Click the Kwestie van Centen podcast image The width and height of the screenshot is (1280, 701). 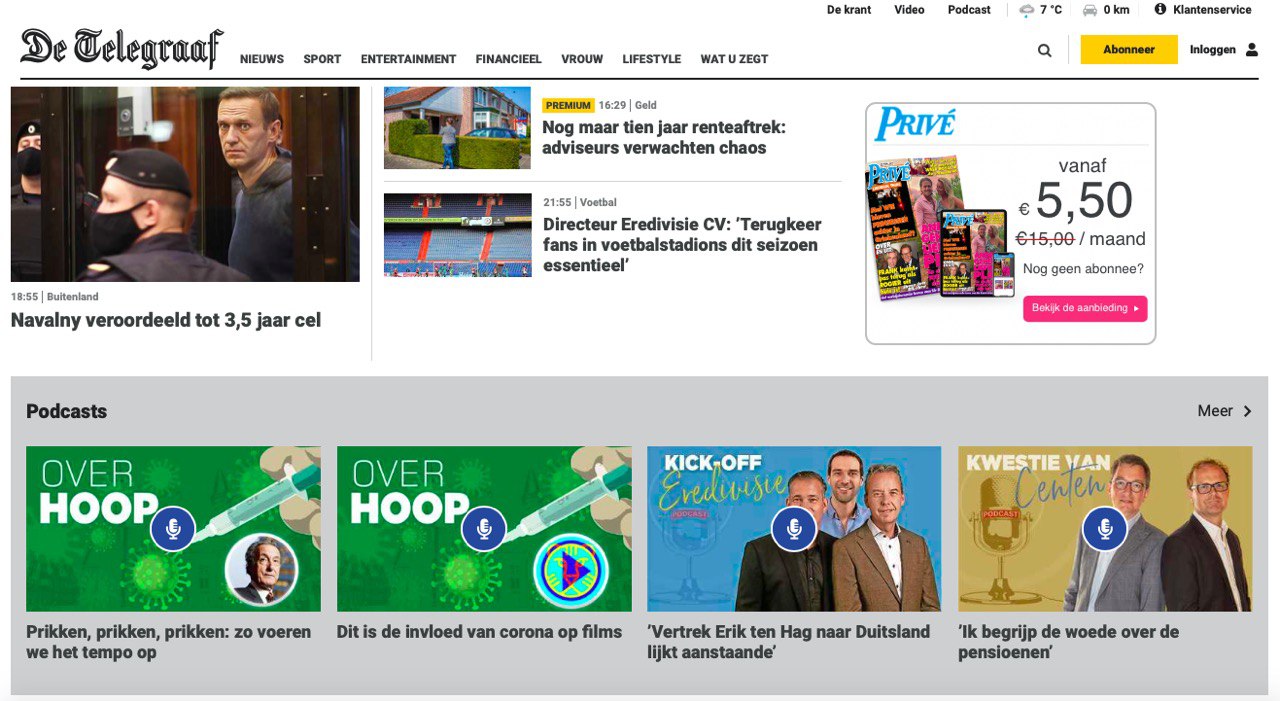coord(1105,529)
